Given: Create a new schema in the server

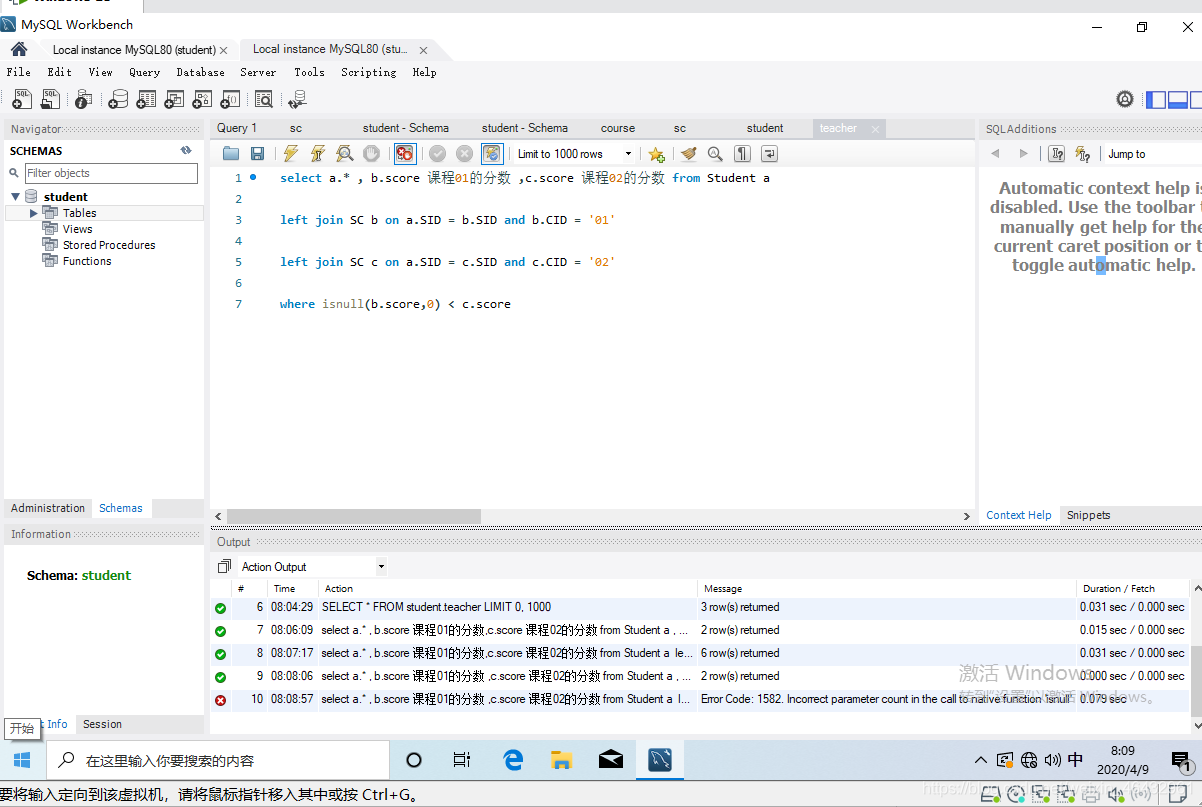Looking at the screenshot, I should [118, 99].
